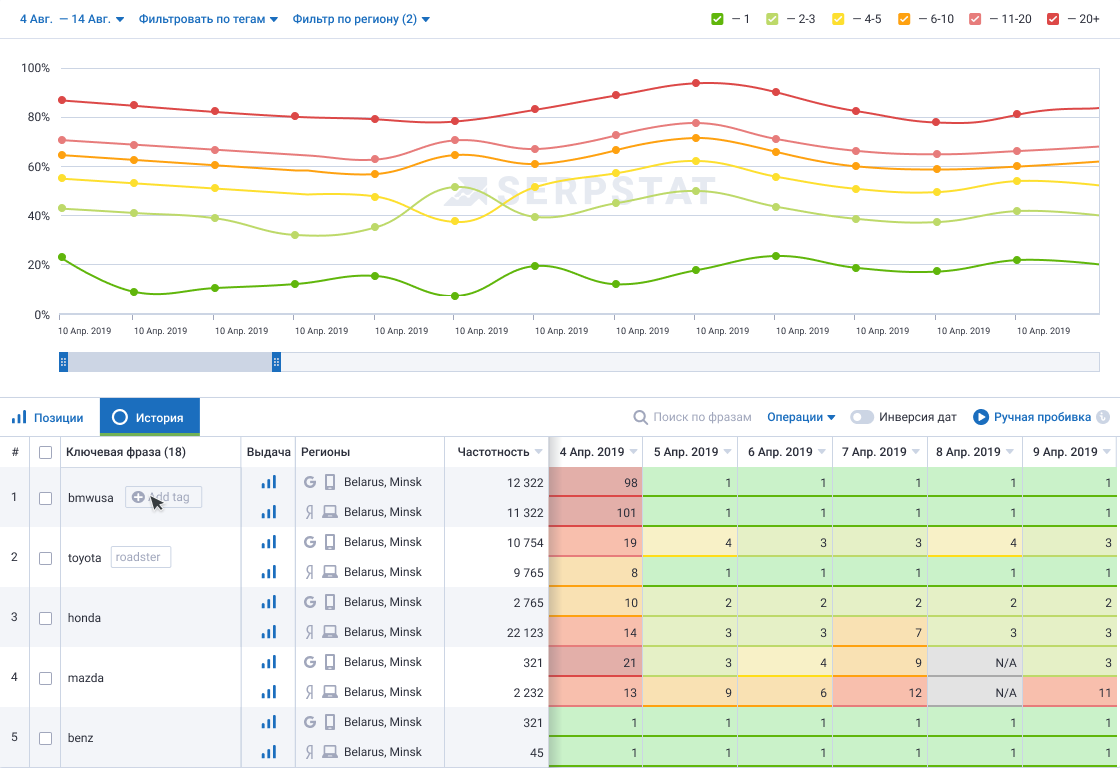Click the coin icon beside Ручная пробивка

(1104, 417)
